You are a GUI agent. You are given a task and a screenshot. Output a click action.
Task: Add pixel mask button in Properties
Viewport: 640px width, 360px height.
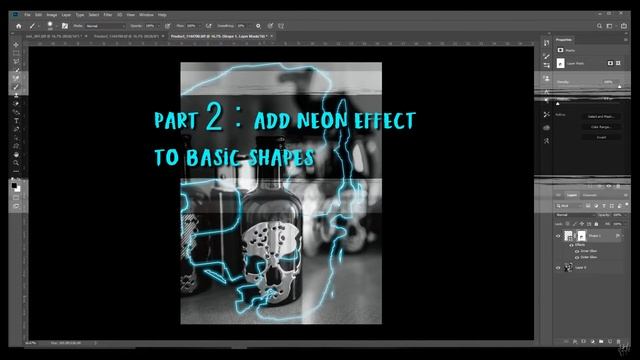point(610,63)
